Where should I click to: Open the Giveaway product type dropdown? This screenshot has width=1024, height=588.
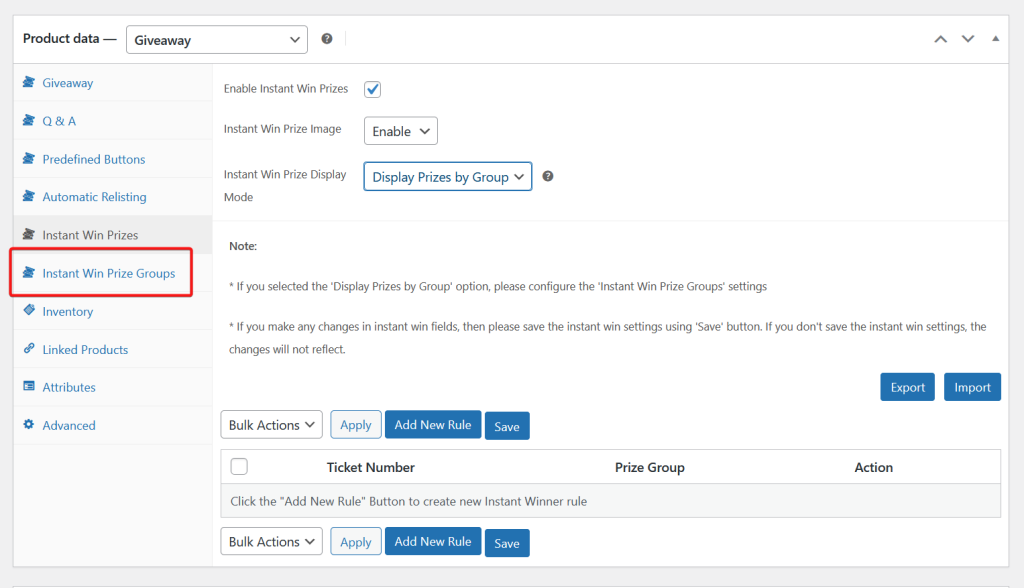(217, 40)
